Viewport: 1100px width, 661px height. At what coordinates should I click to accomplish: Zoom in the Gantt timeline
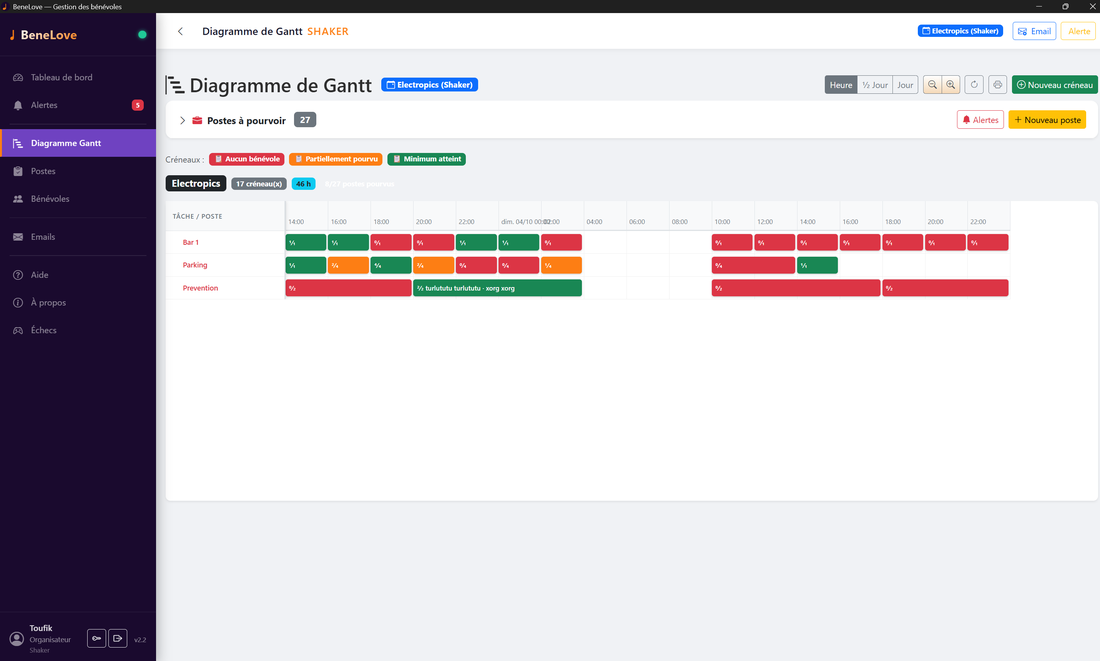pyautogui.click(x=951, y=85)
